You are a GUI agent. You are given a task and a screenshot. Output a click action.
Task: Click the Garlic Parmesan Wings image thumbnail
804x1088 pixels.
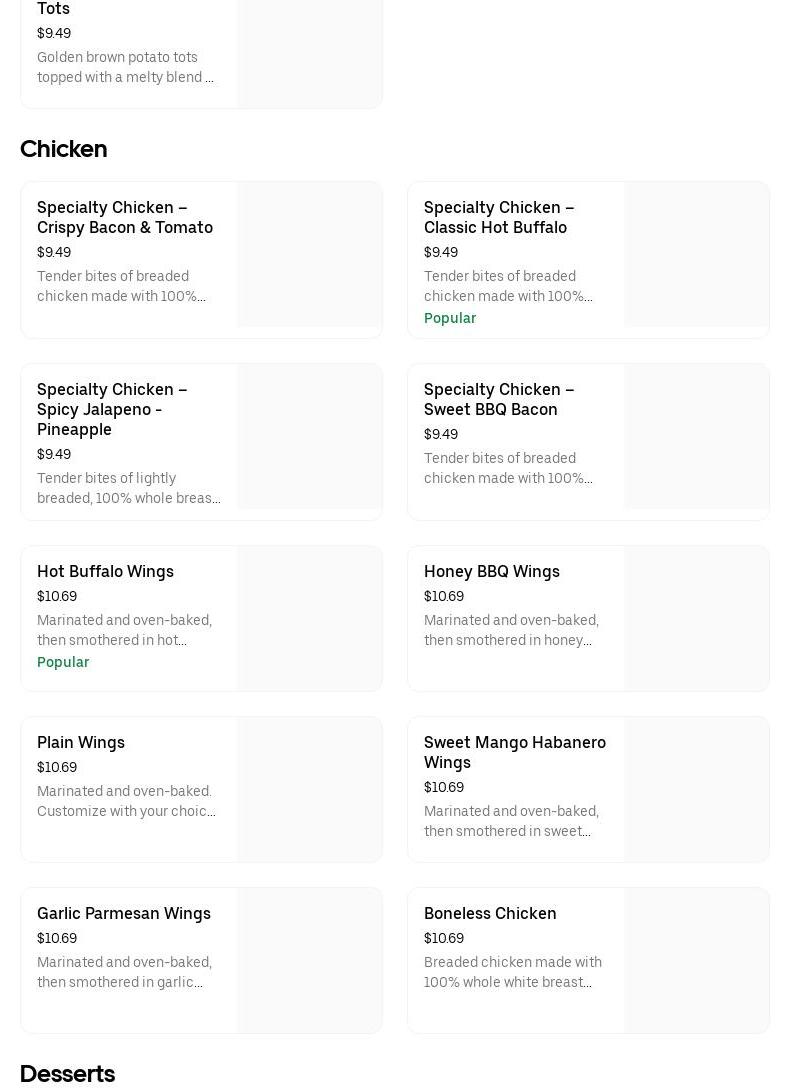click(309, 960)
